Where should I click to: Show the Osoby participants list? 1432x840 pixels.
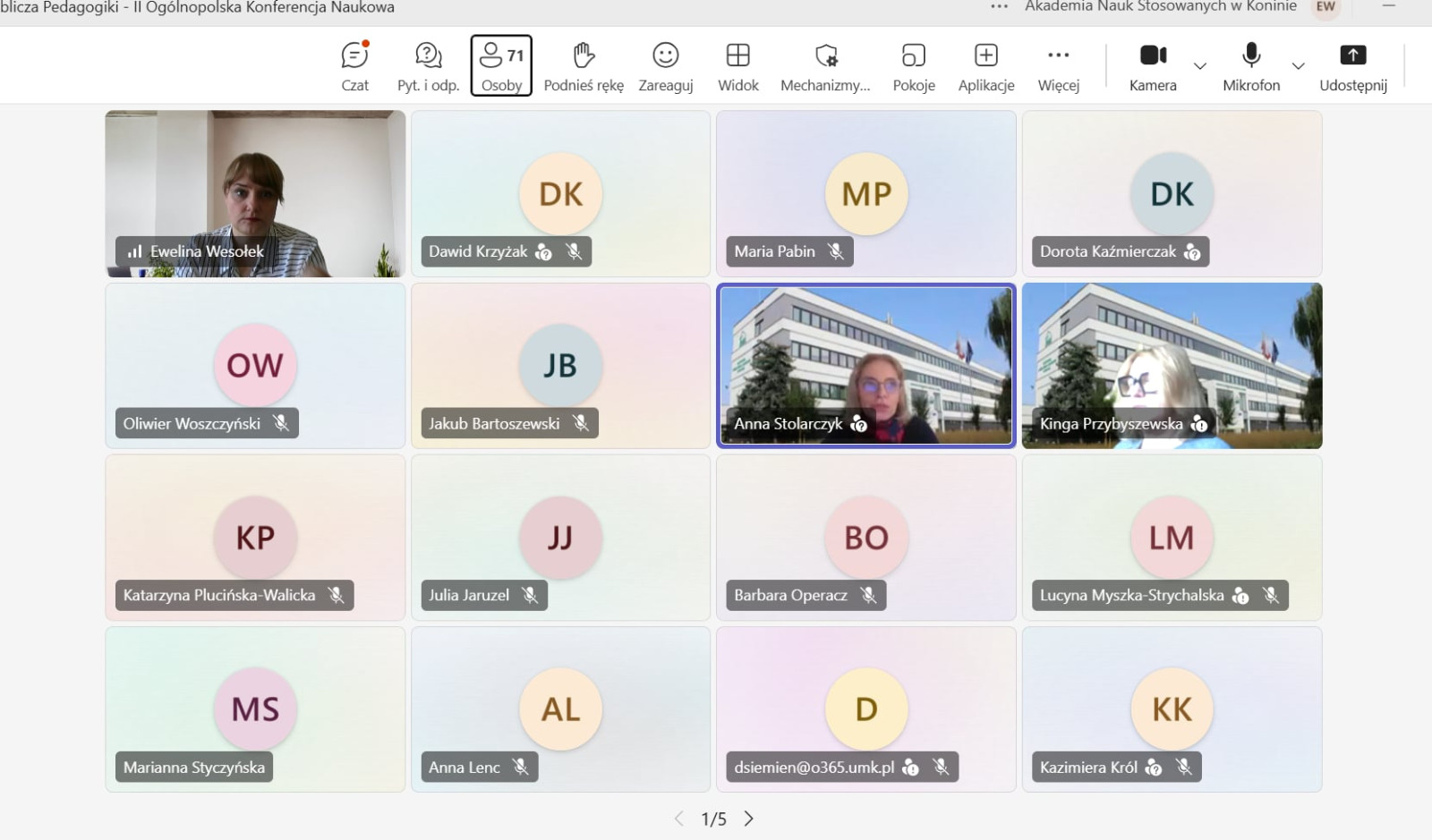[501, 66]
